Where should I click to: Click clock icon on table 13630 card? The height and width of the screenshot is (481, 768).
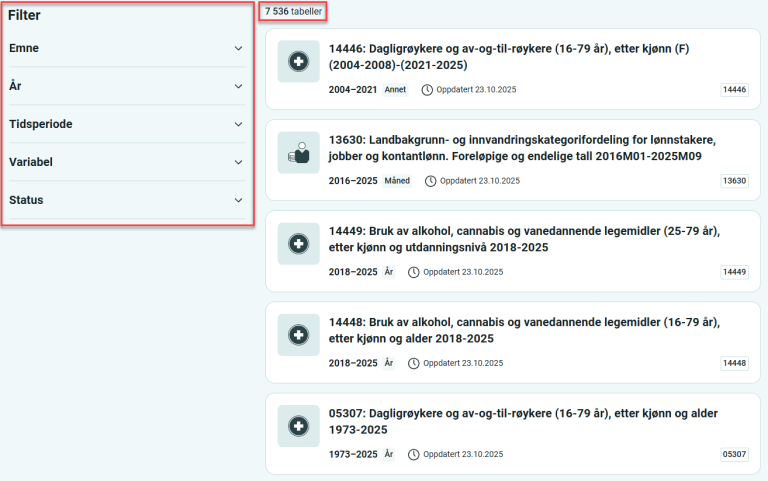coord(431,181)
